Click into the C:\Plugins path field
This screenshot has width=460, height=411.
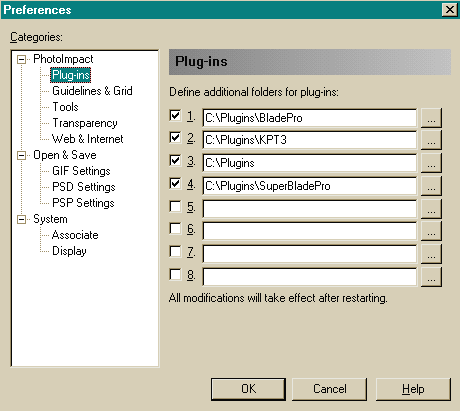(x=310, y=163)
